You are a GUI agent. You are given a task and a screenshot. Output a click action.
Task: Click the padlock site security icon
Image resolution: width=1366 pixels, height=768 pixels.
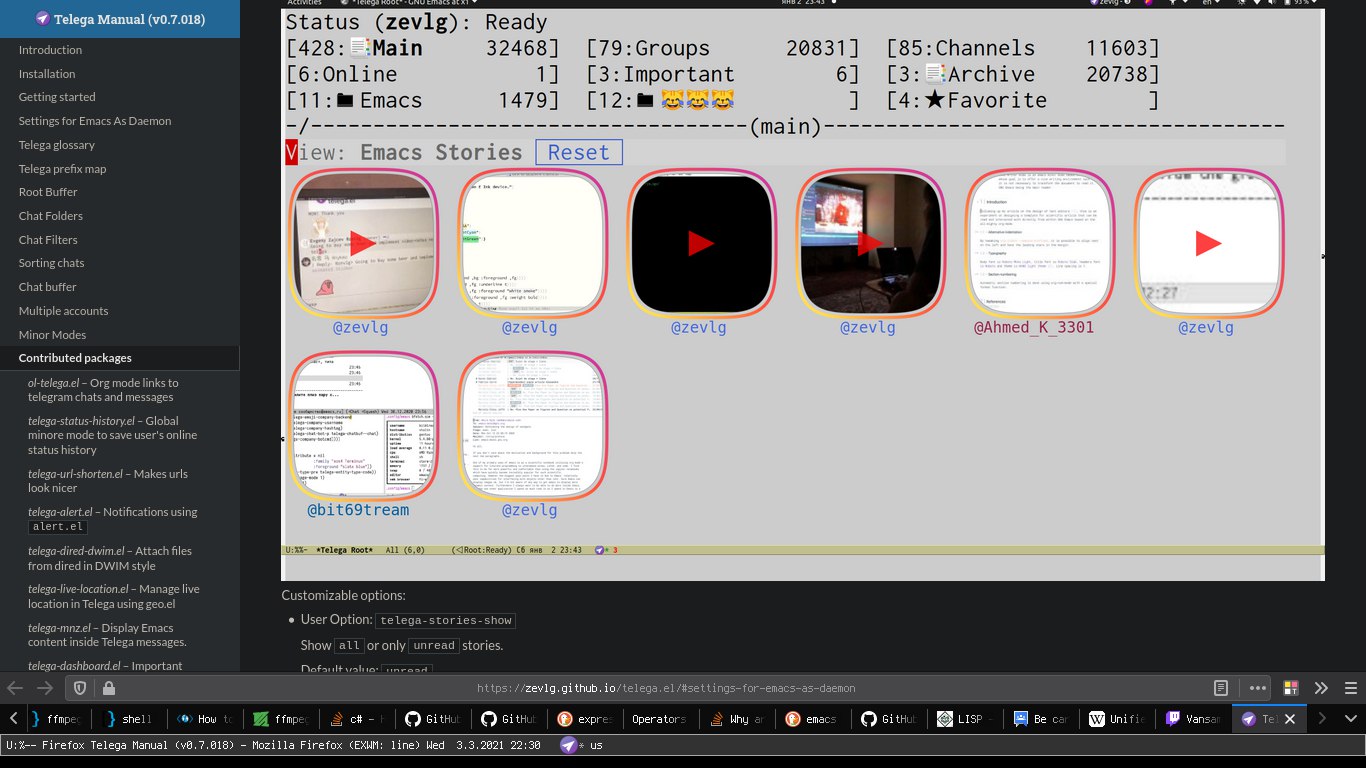coord(108,688)
